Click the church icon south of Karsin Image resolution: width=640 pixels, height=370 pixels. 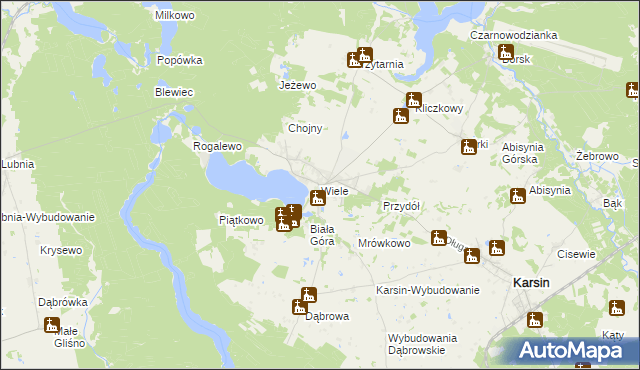pos(535,320)
